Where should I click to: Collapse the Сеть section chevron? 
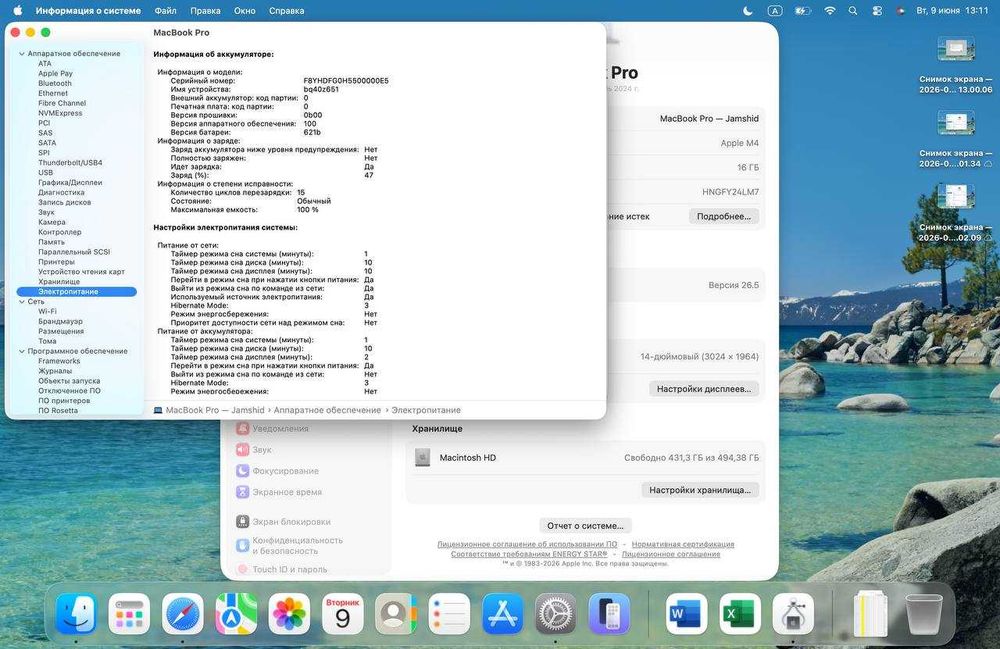coord(22,302)
